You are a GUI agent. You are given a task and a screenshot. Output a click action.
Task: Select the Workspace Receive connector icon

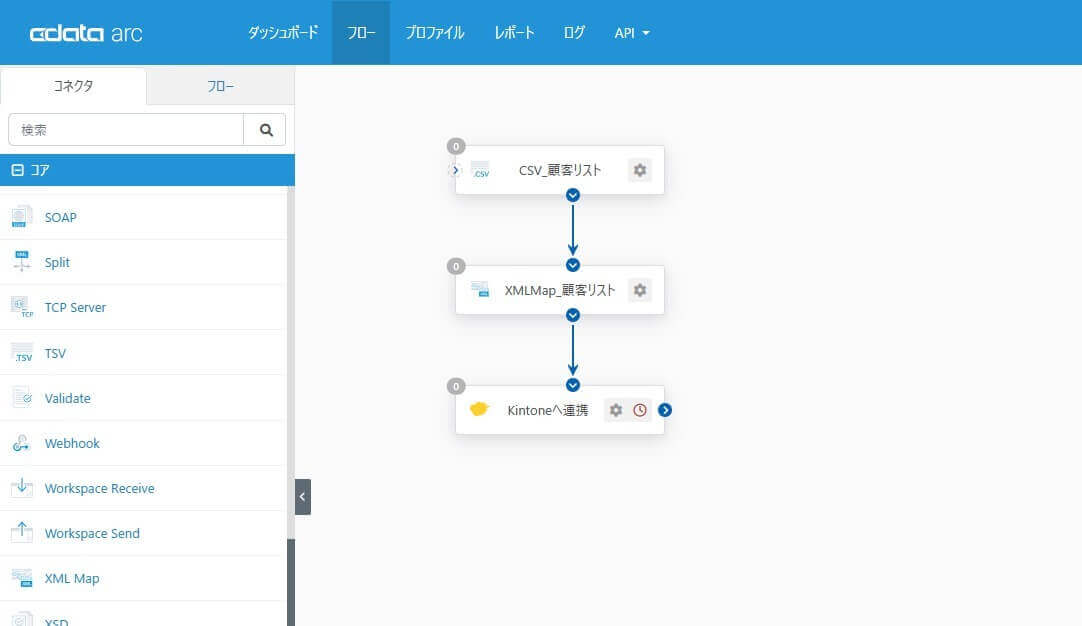[22, 488]
